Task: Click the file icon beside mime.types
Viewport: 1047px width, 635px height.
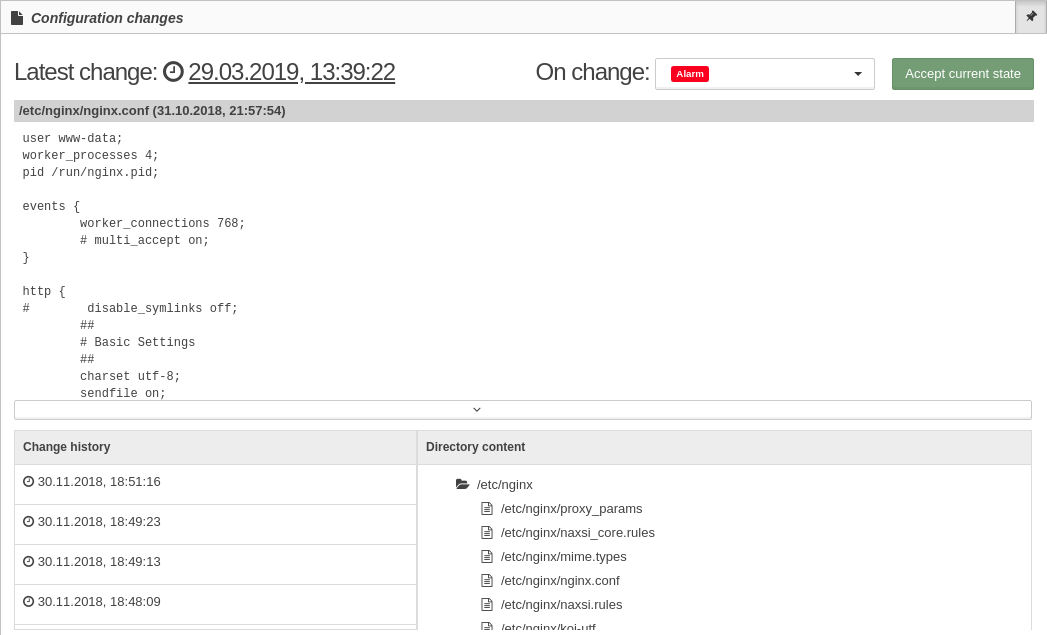Action: 487,557
